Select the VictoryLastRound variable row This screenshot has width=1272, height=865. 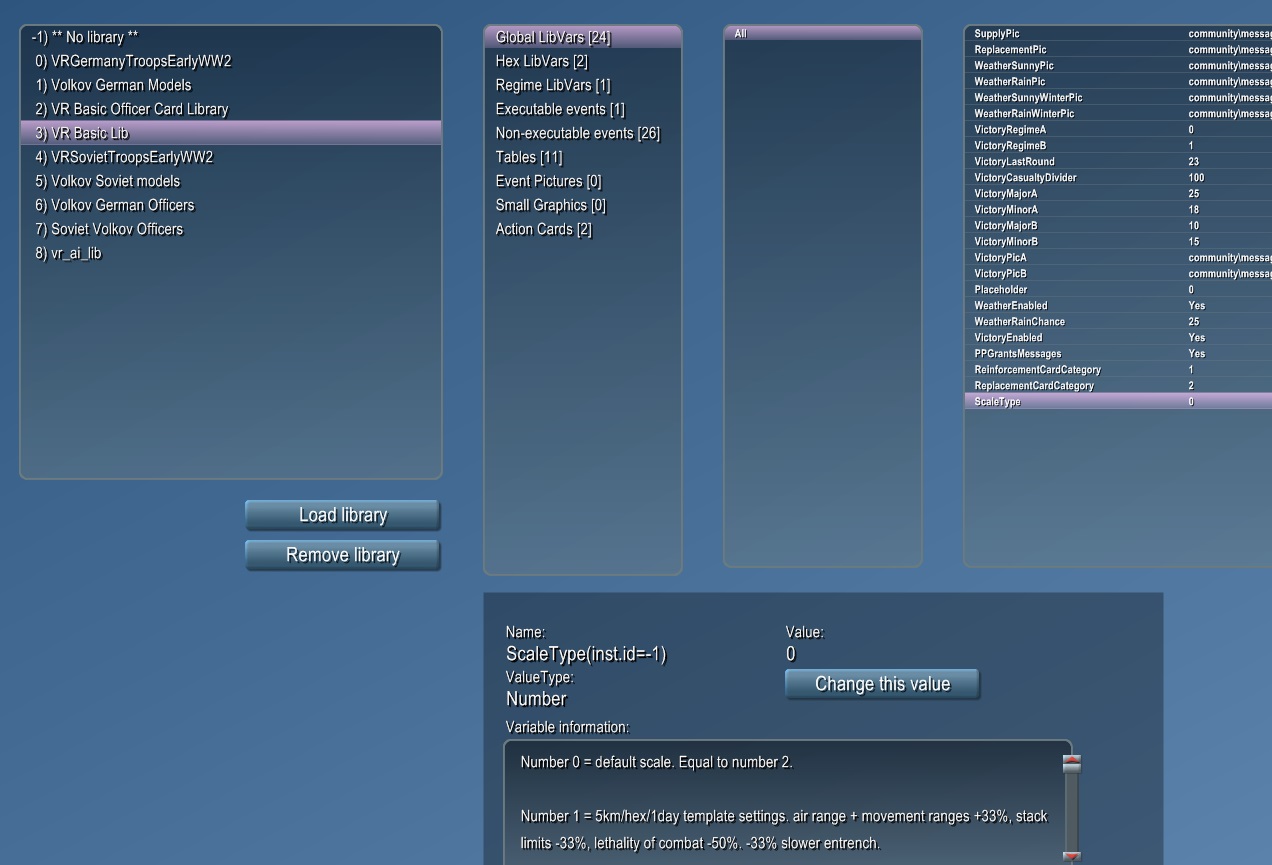pos(1119,162)
